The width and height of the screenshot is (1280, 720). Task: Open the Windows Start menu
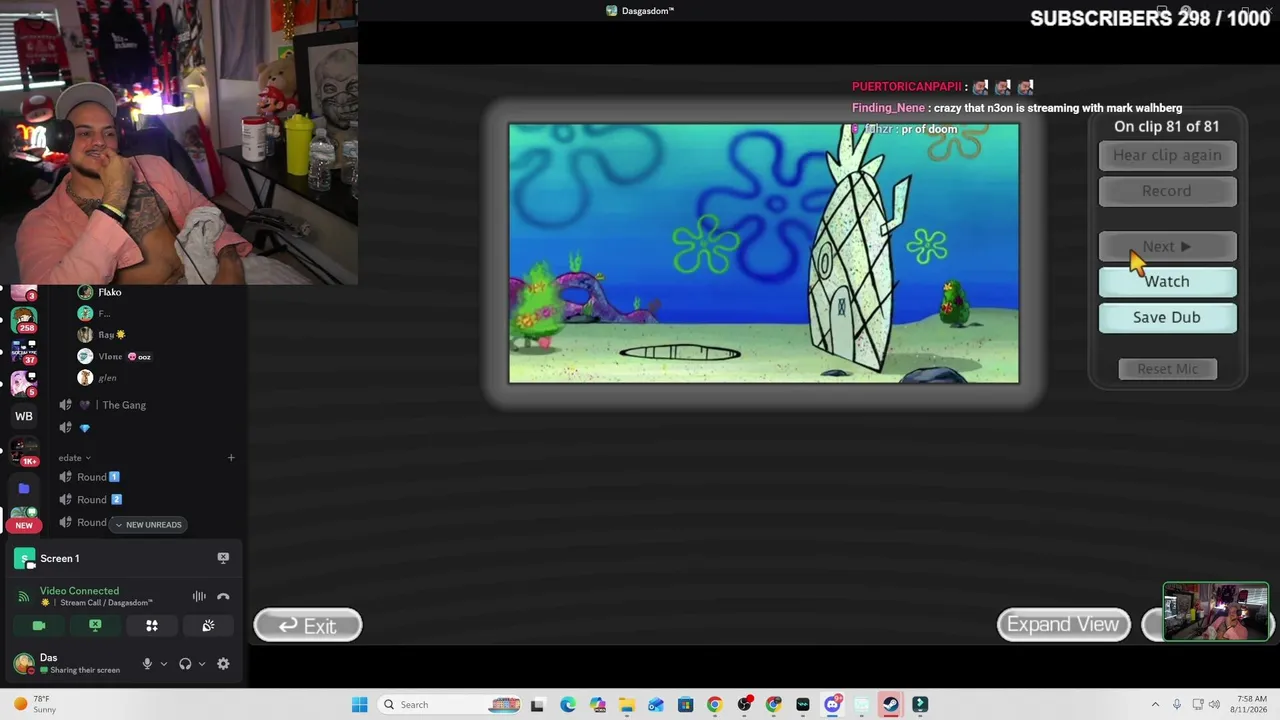(x=360, y=704)
